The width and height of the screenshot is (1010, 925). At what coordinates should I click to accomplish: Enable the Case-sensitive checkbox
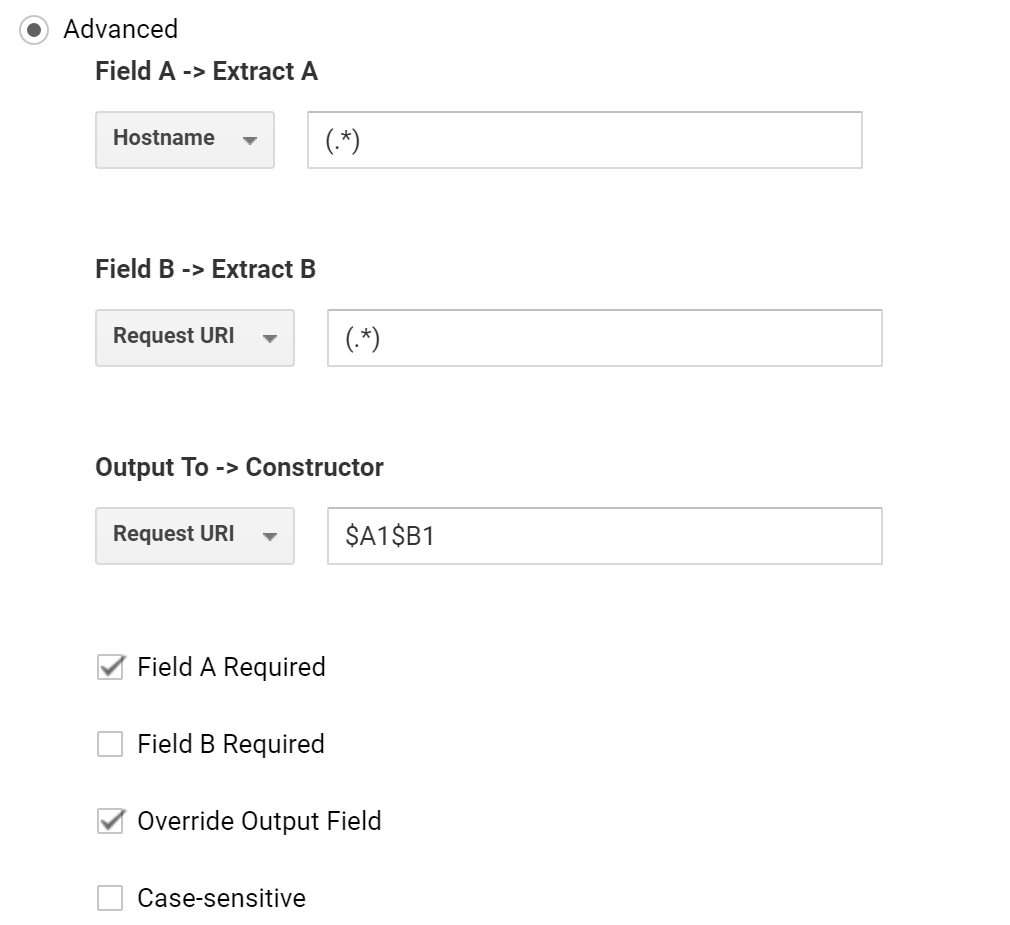click(x=110, y=898)
